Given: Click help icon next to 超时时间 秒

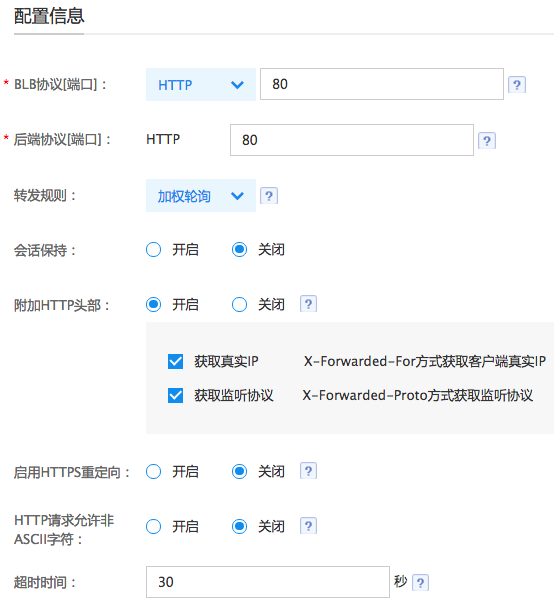Looking at the screenshot, I should tap(420, 583).
